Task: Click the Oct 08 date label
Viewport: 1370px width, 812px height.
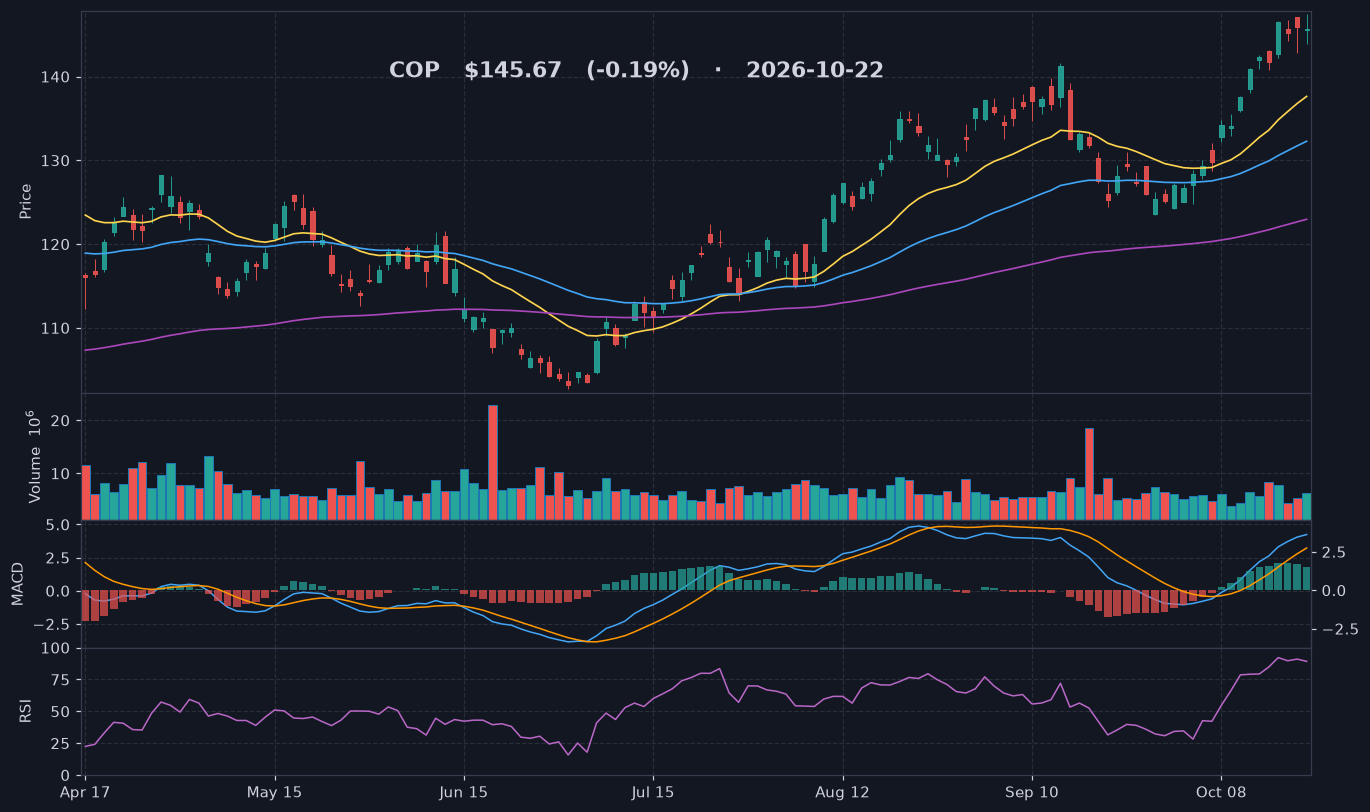Action: click(1222, 793)
